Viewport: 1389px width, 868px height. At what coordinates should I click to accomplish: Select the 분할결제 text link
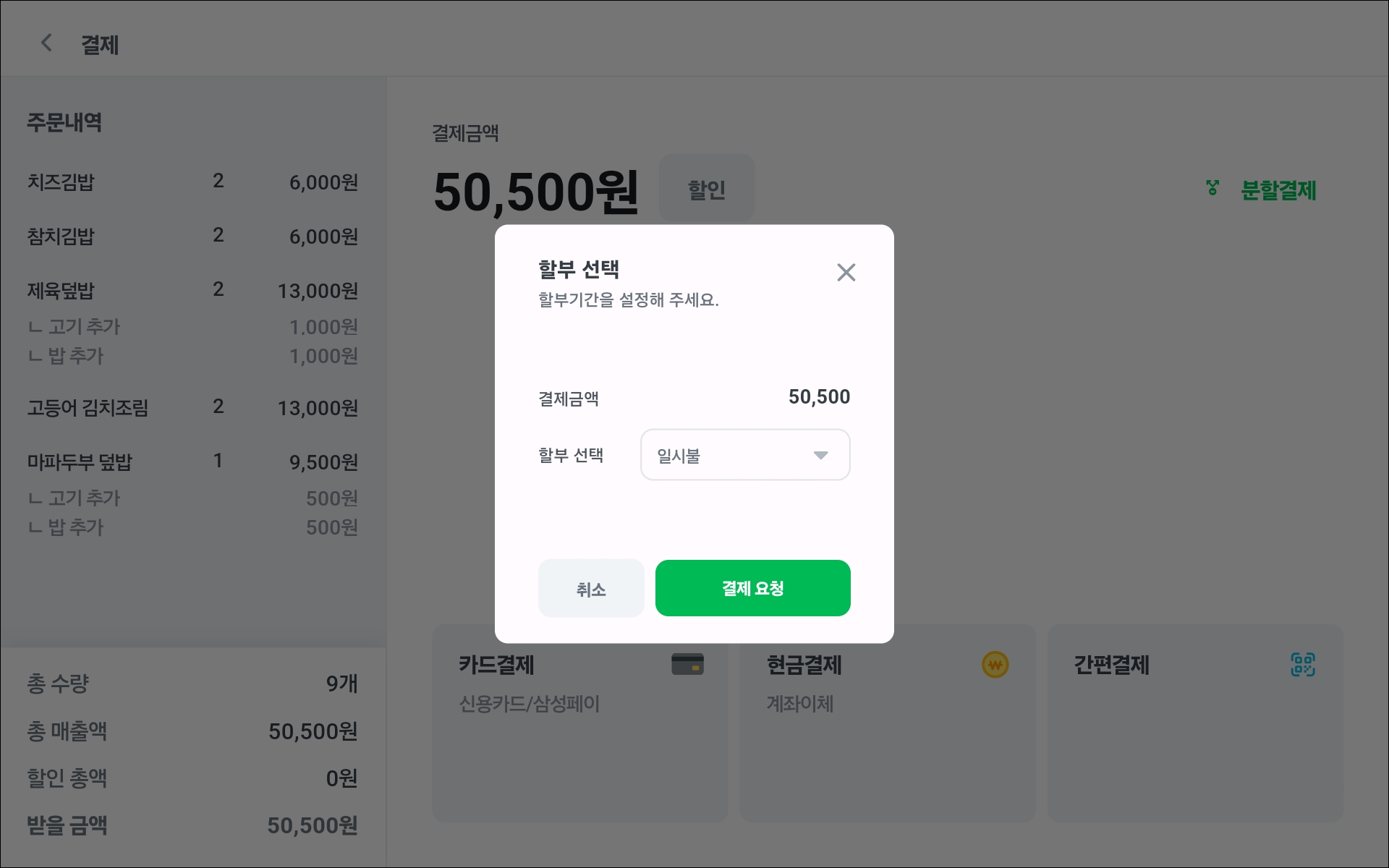[x=1278, y=190]
